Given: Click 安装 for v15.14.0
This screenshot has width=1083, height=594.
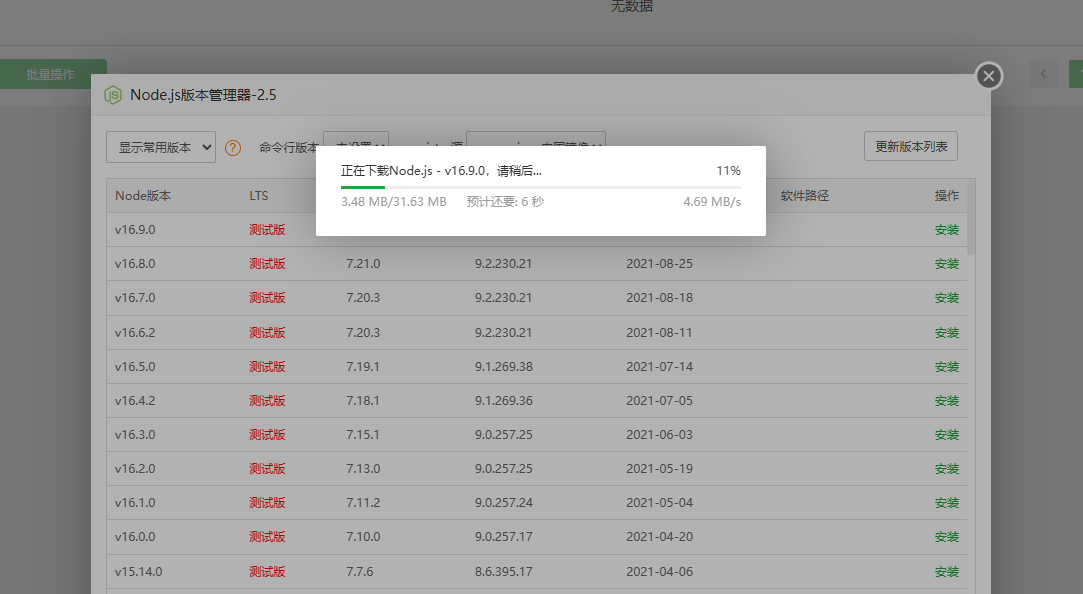Looking at the screenshot, I should pos(946,571).
